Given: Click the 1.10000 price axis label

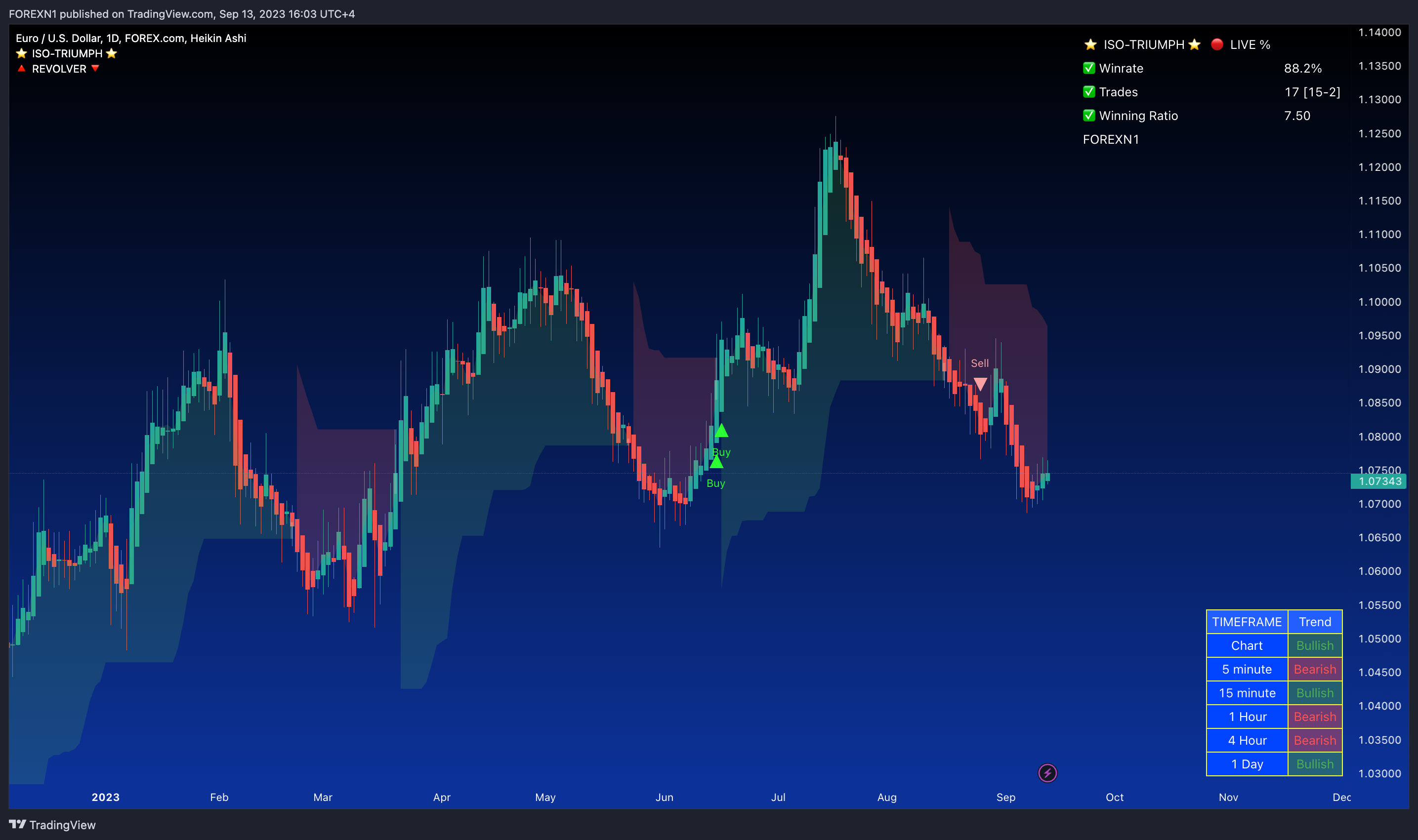Looking at the screenshot, I should pyautogui.click(x=1379, y=302).
